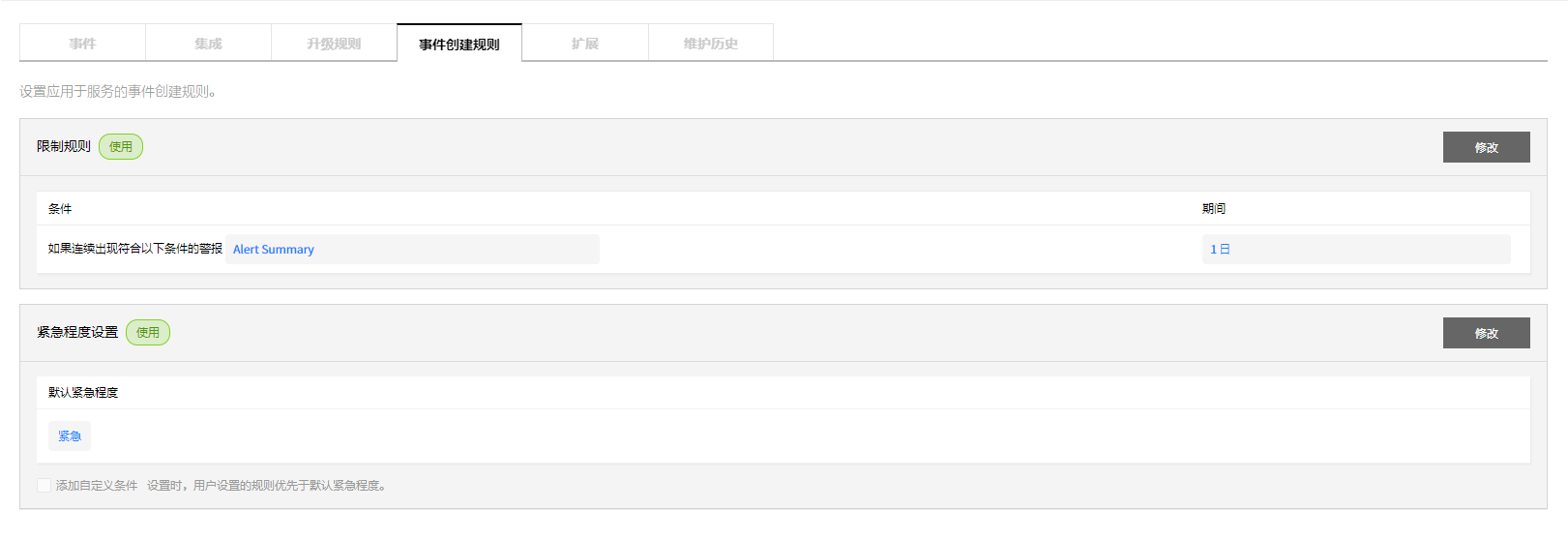
Task: Click the 1日 period field
Action: pyautogui.click(x=1355, y=249)
